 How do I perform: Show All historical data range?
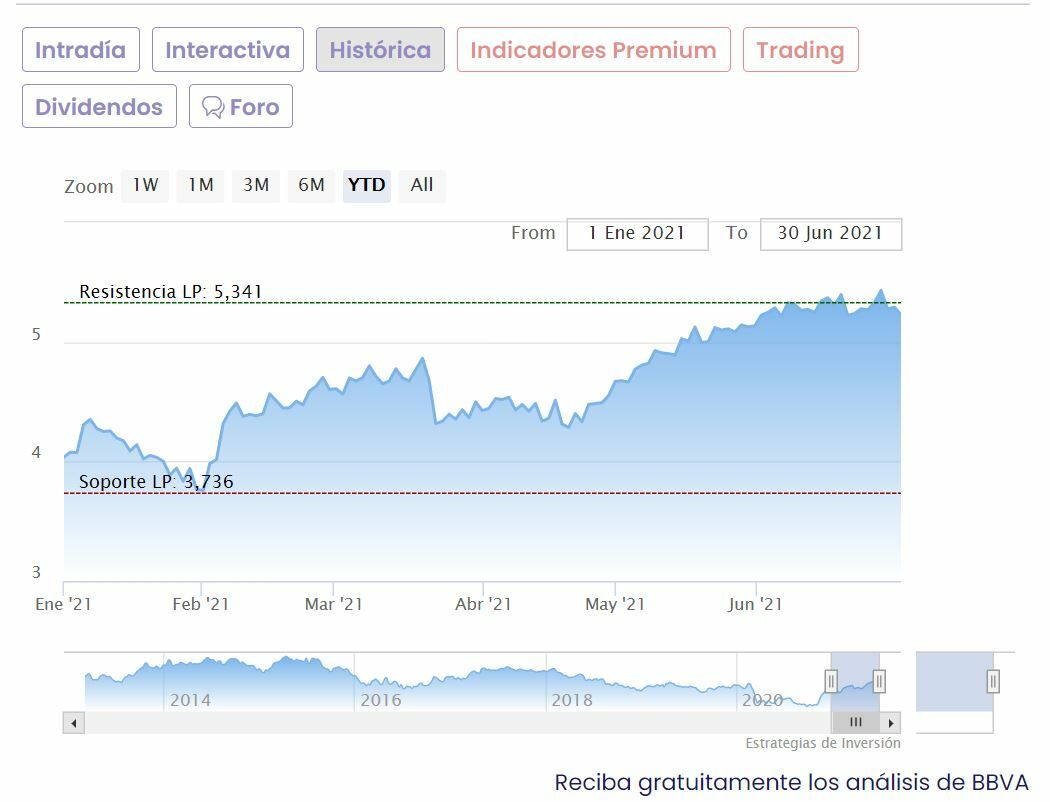tap(422, 185)
